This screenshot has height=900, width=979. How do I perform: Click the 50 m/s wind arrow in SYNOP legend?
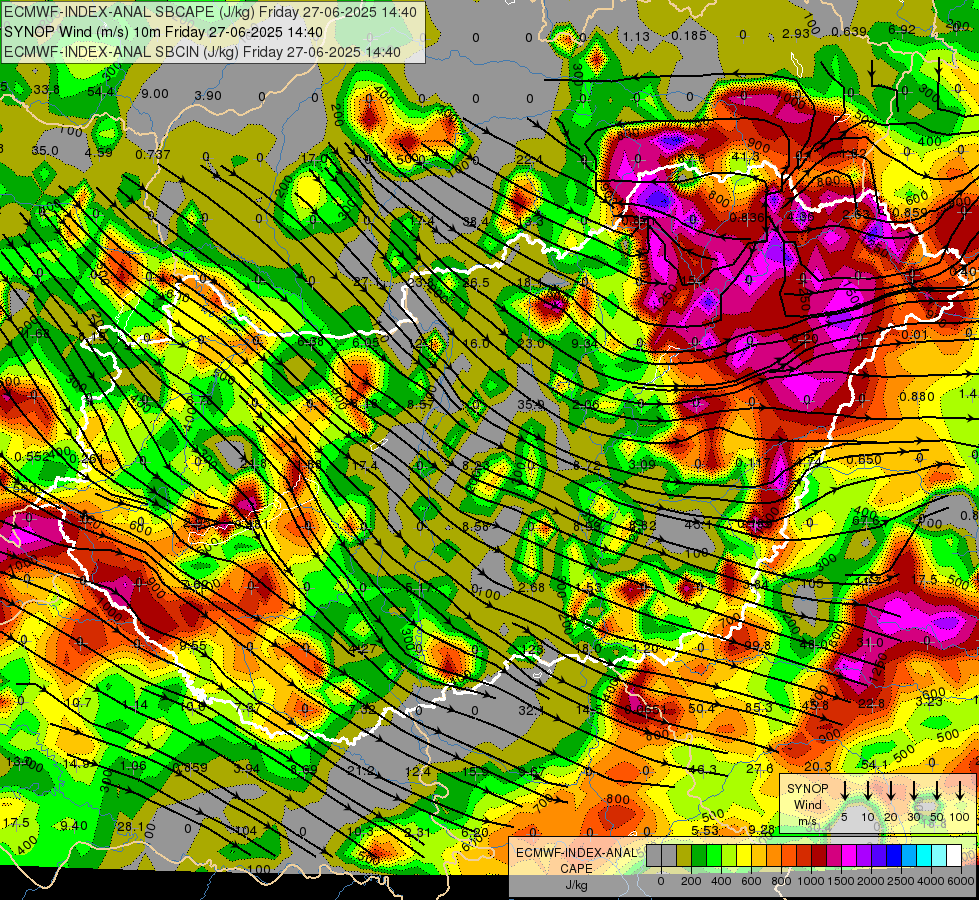click(937, 791)
